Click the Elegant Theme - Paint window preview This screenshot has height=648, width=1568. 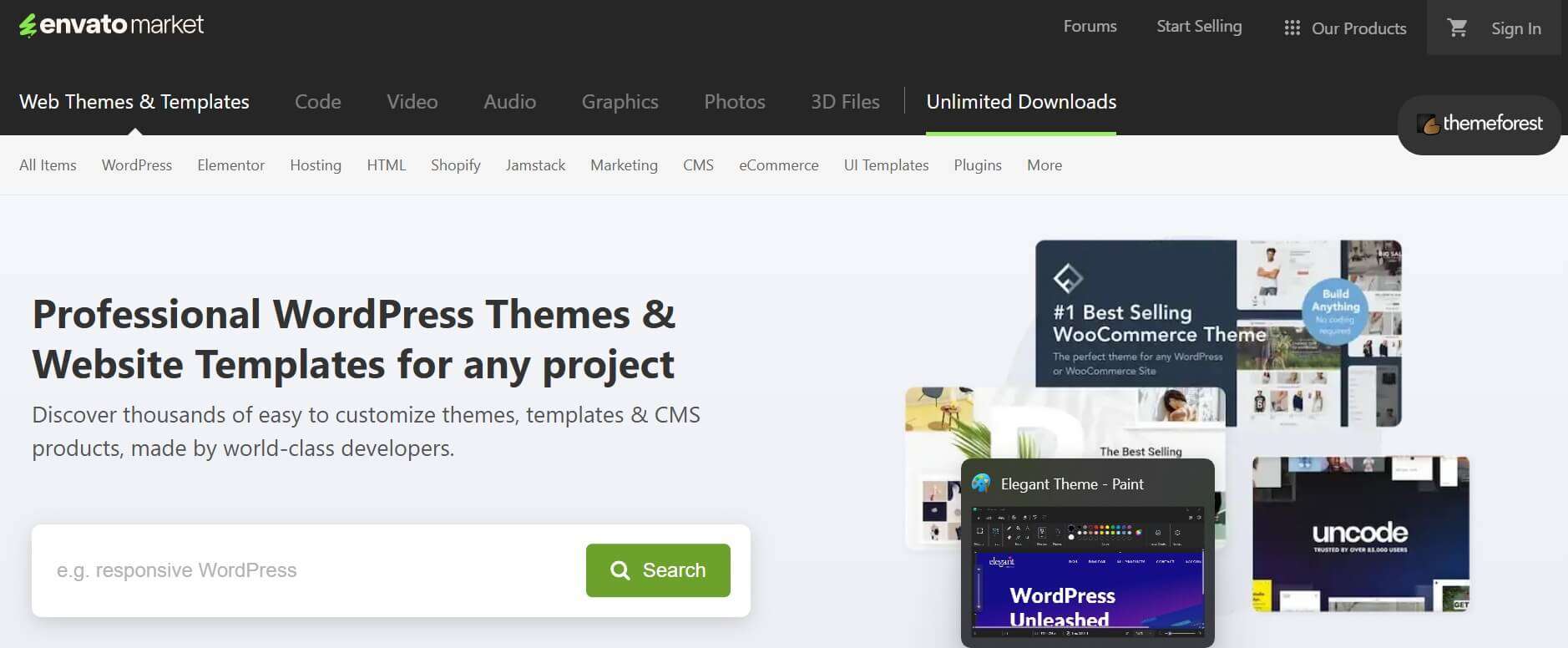(x=1088, y=553)
